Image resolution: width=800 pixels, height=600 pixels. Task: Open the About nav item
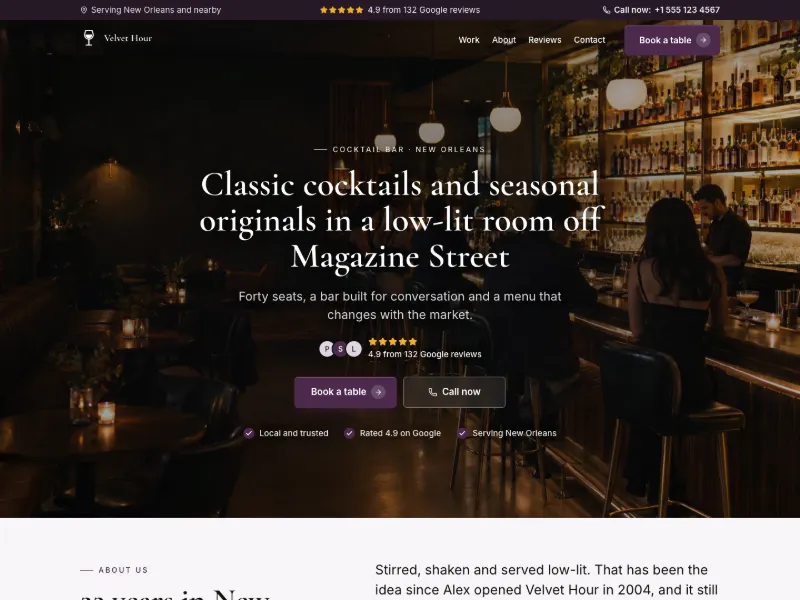[x=504, y=40]
